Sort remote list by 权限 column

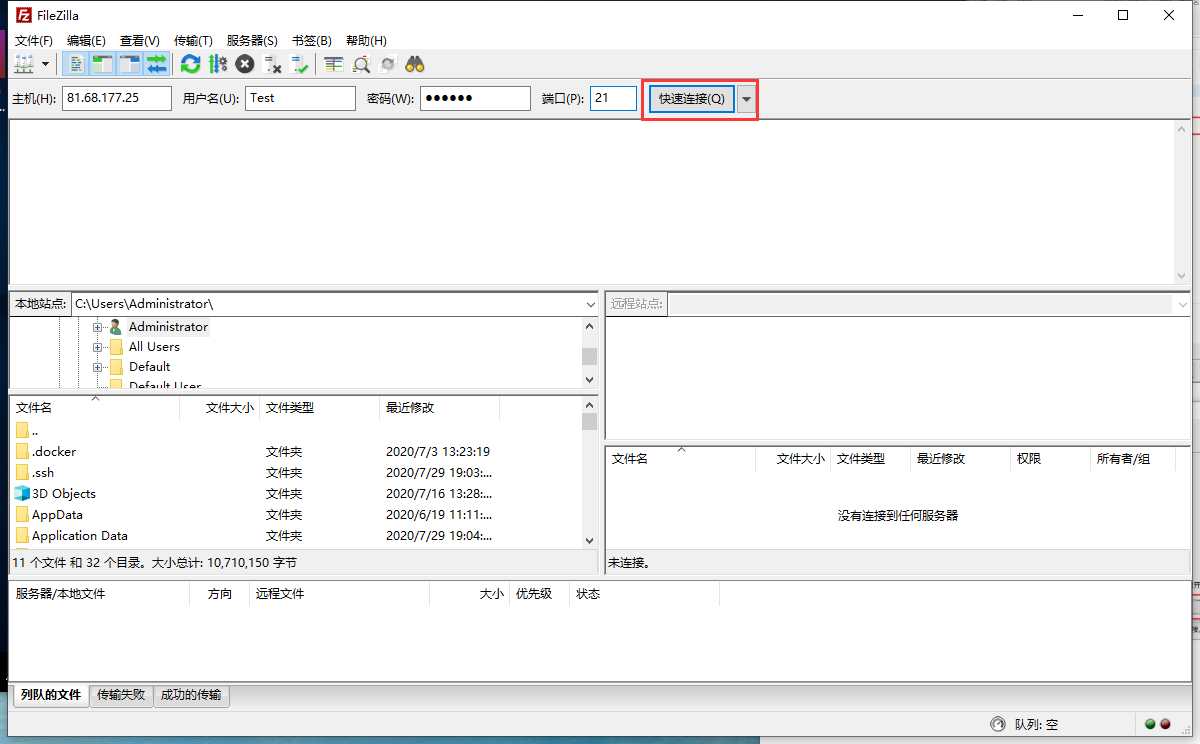1050,458
